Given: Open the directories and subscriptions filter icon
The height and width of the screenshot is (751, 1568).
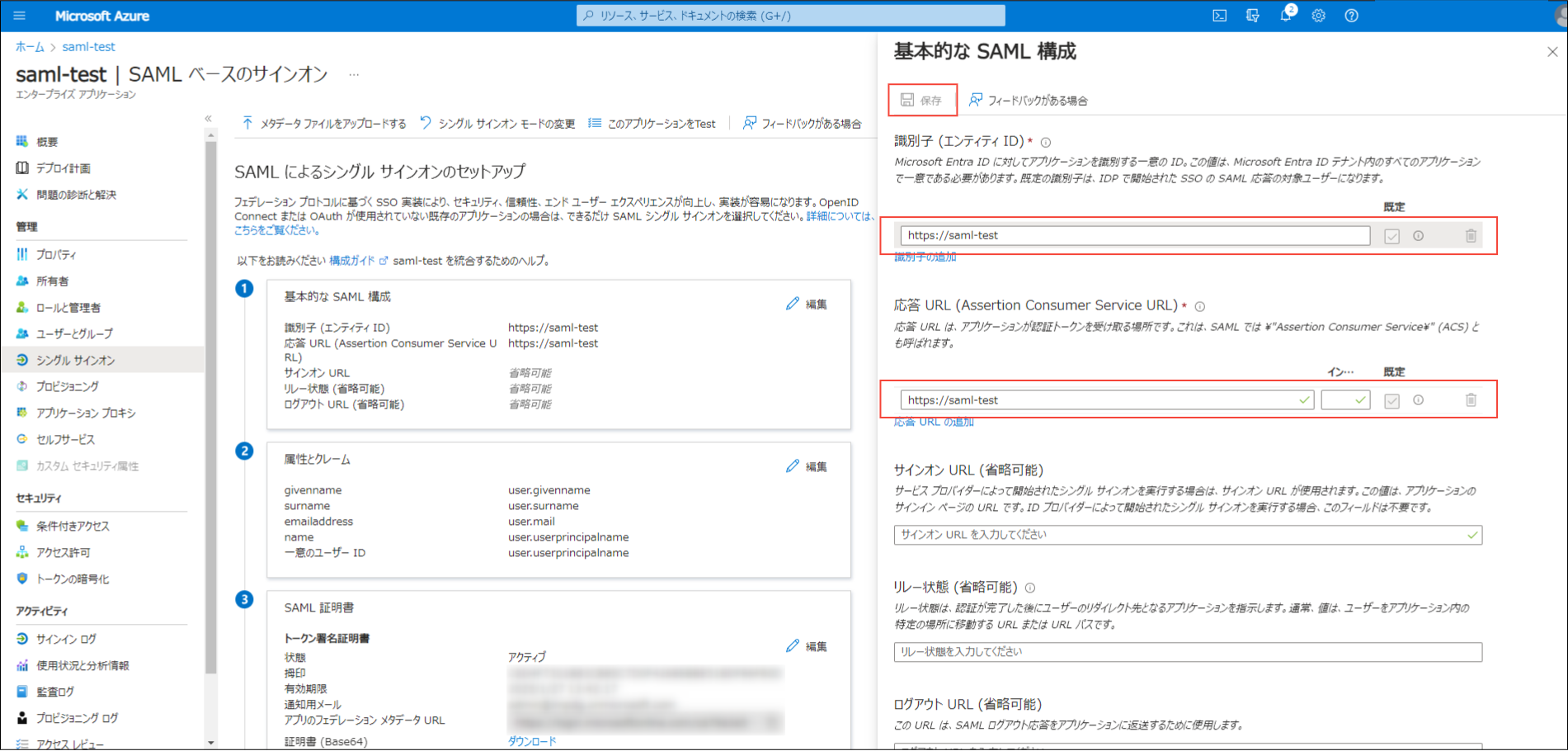Looking at the screenshot, I should (1252, 16).
